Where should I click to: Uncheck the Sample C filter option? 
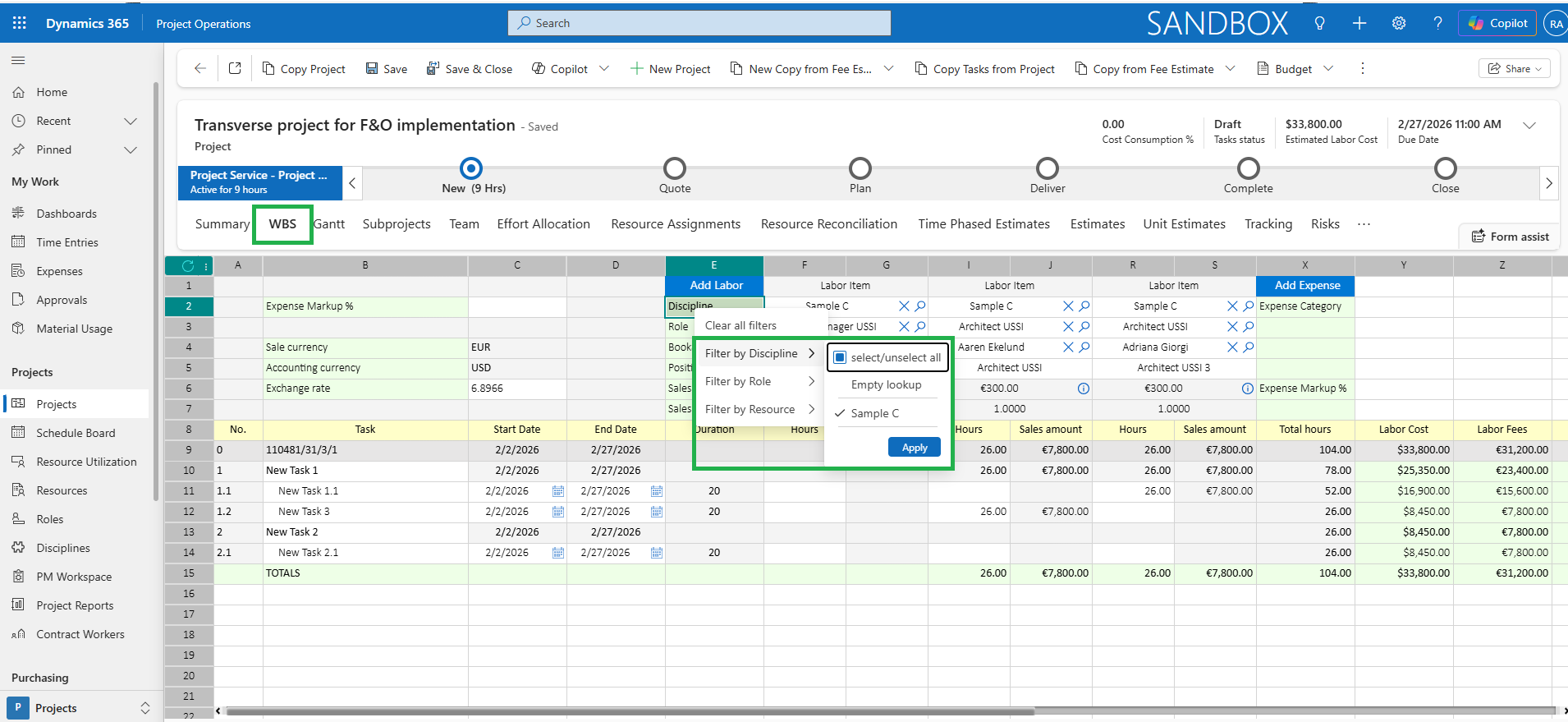pyautogui.click(x=874, y=413)
